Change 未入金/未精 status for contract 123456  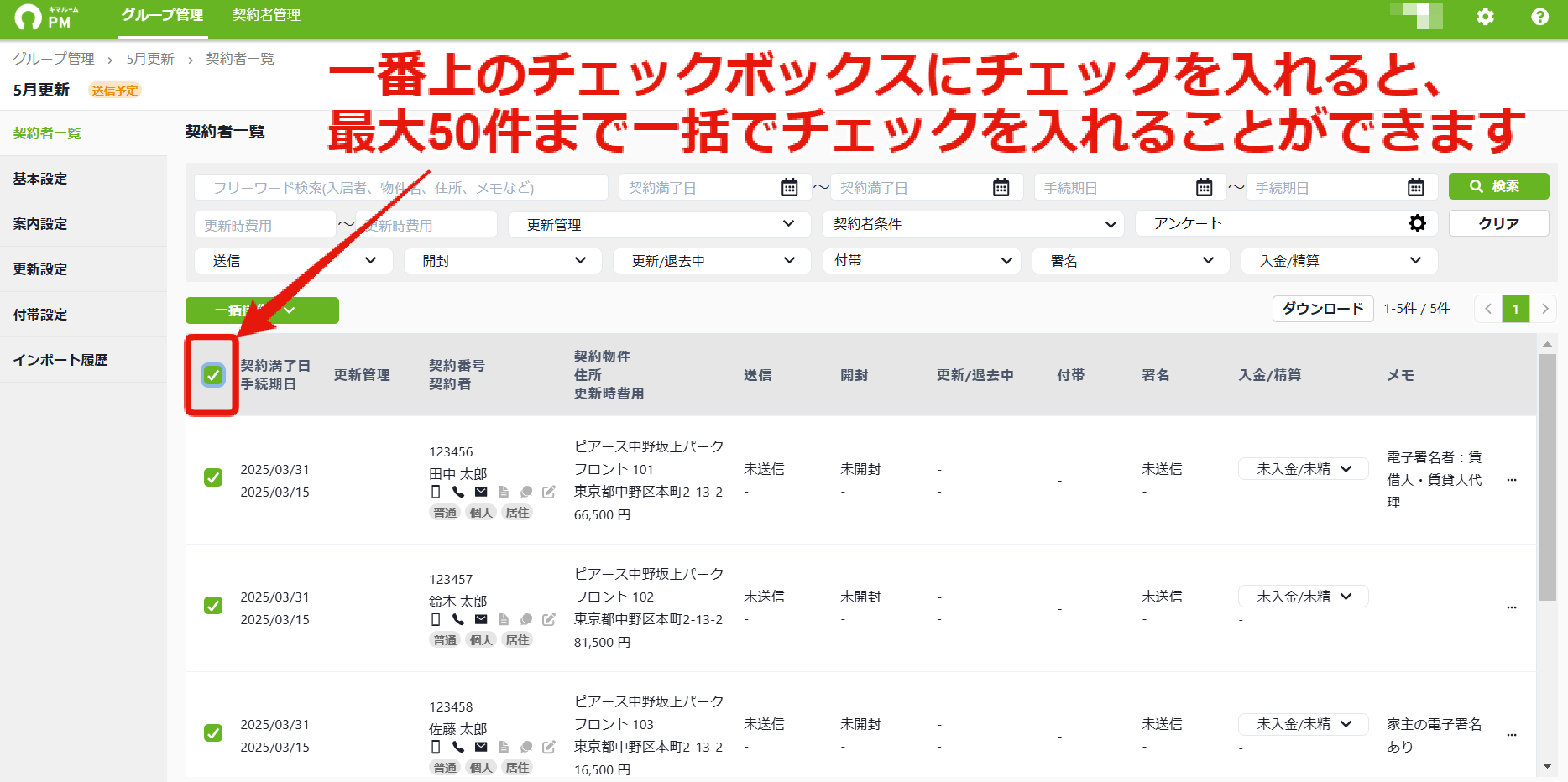(x=1304, y=469)
